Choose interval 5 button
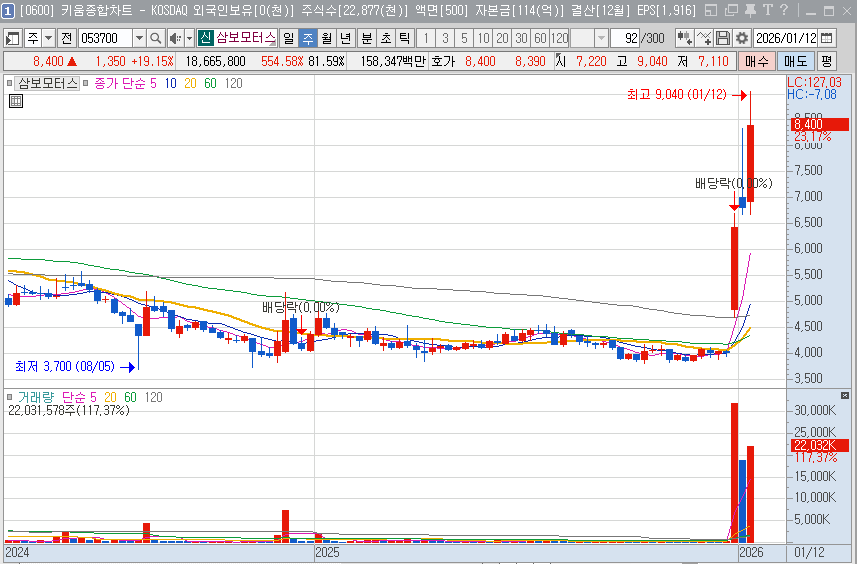Image resolution: width=857 pixels, height=564 pixels. [465, 38]
